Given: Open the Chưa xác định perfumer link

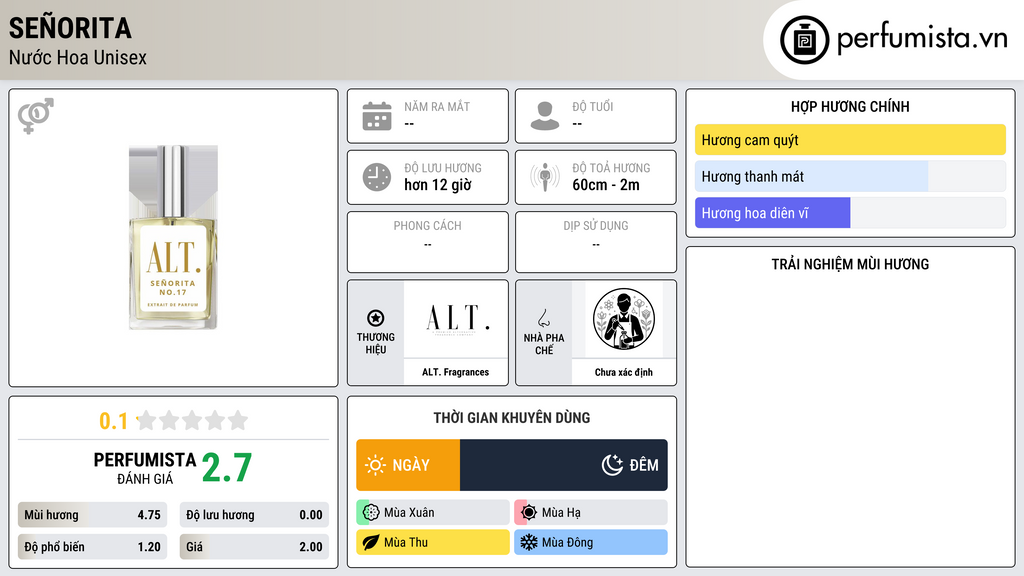Looking at the screenshot, I should pos(623,372).
